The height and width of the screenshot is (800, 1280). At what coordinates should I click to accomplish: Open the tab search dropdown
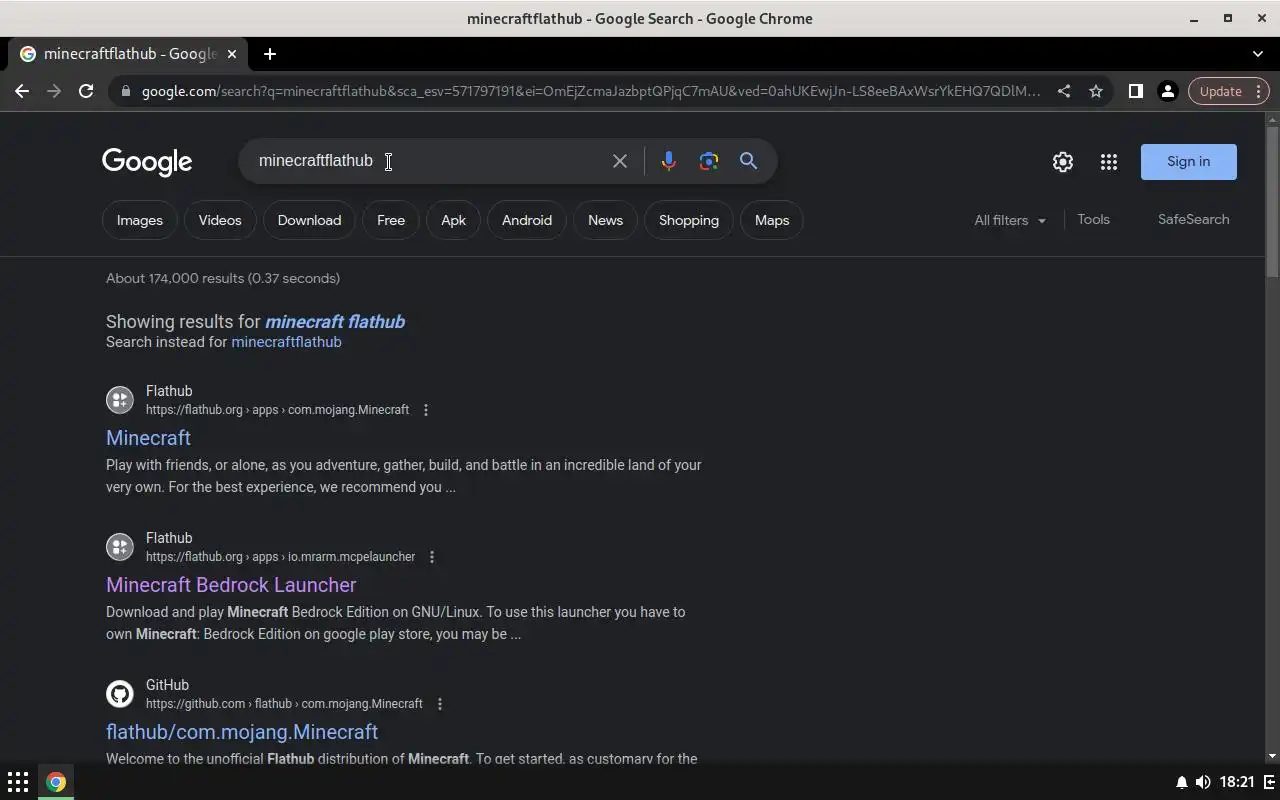(1258, 54)
